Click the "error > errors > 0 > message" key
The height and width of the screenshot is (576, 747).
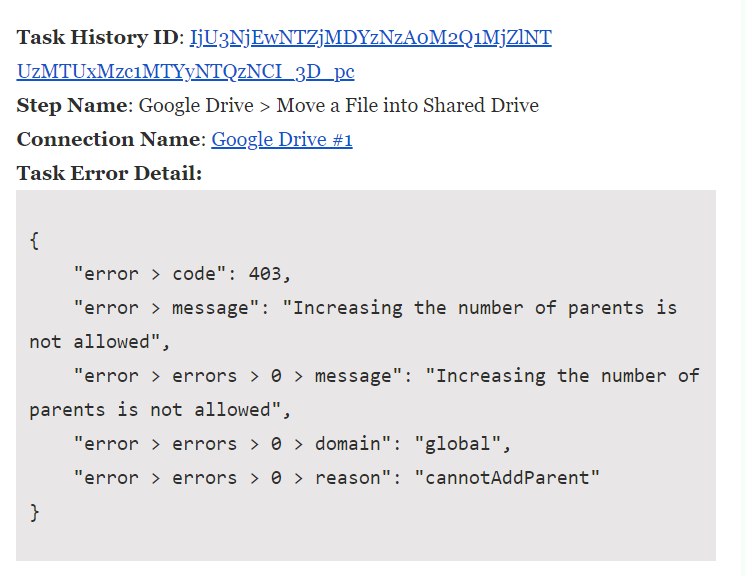tap(237, 376)
